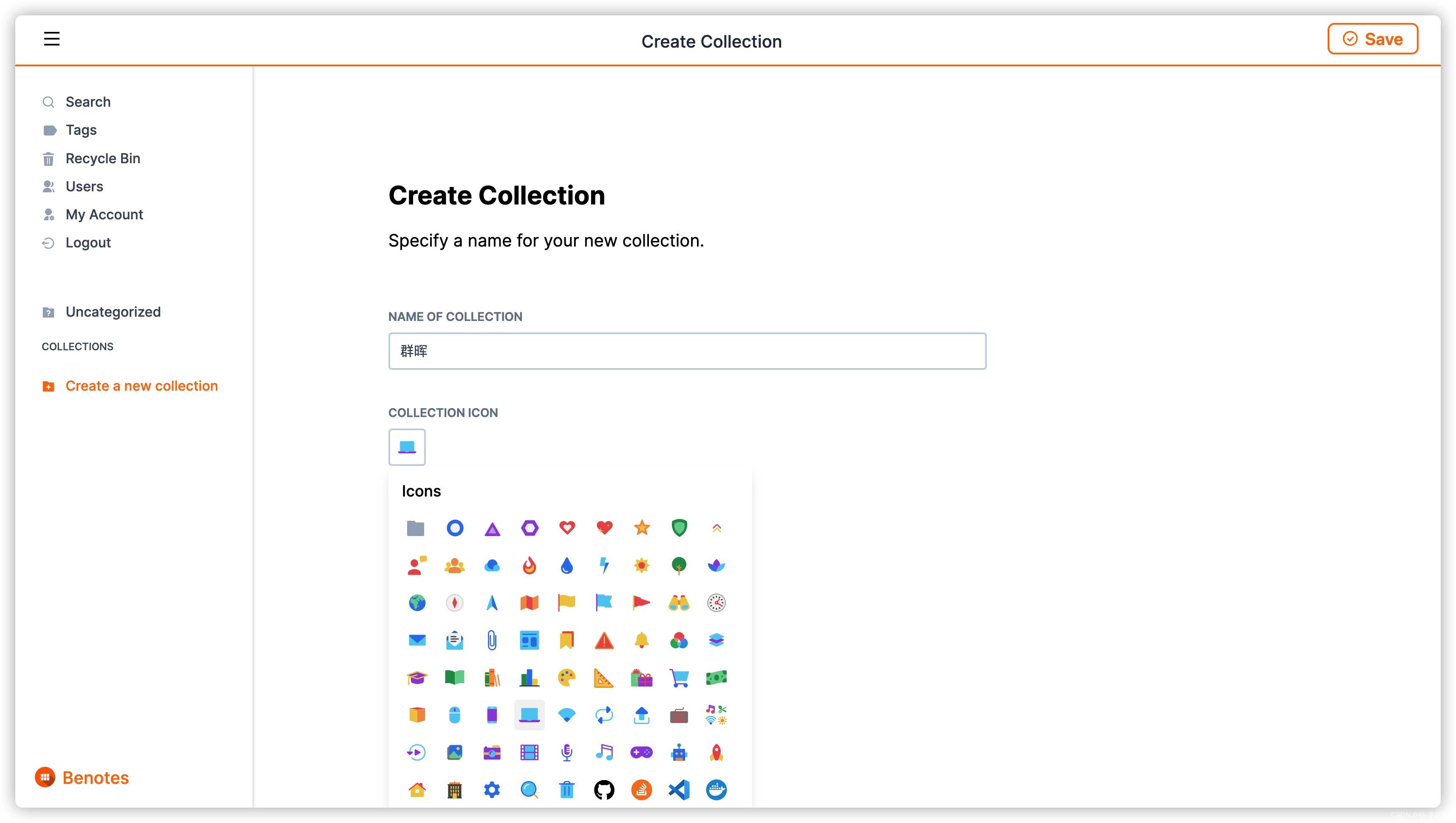Screen dimensions: 1456x823
Task: Choose the music notes icon
Action: click(604, 752)
